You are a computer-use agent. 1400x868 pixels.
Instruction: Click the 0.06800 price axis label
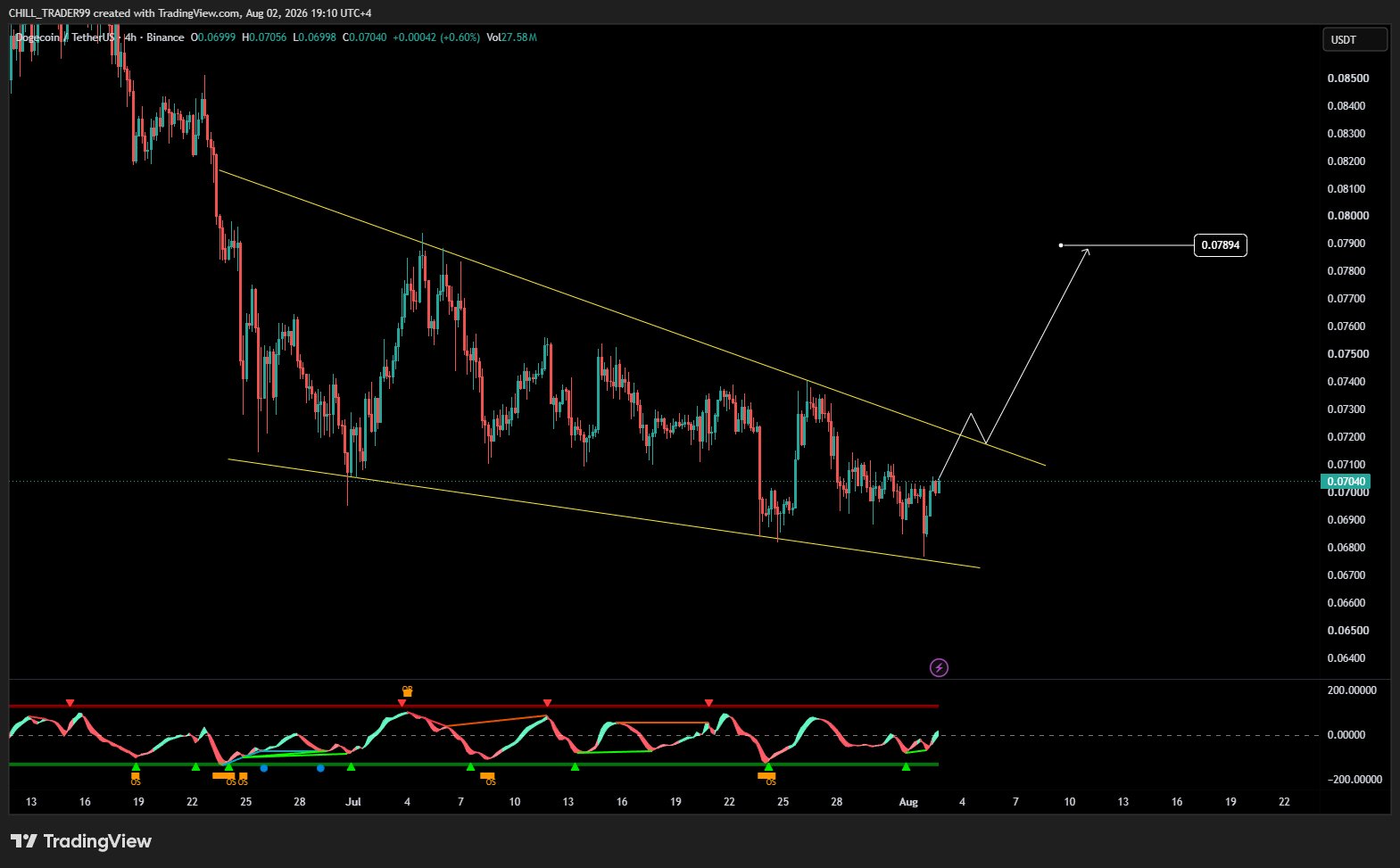pos(1347,548)
